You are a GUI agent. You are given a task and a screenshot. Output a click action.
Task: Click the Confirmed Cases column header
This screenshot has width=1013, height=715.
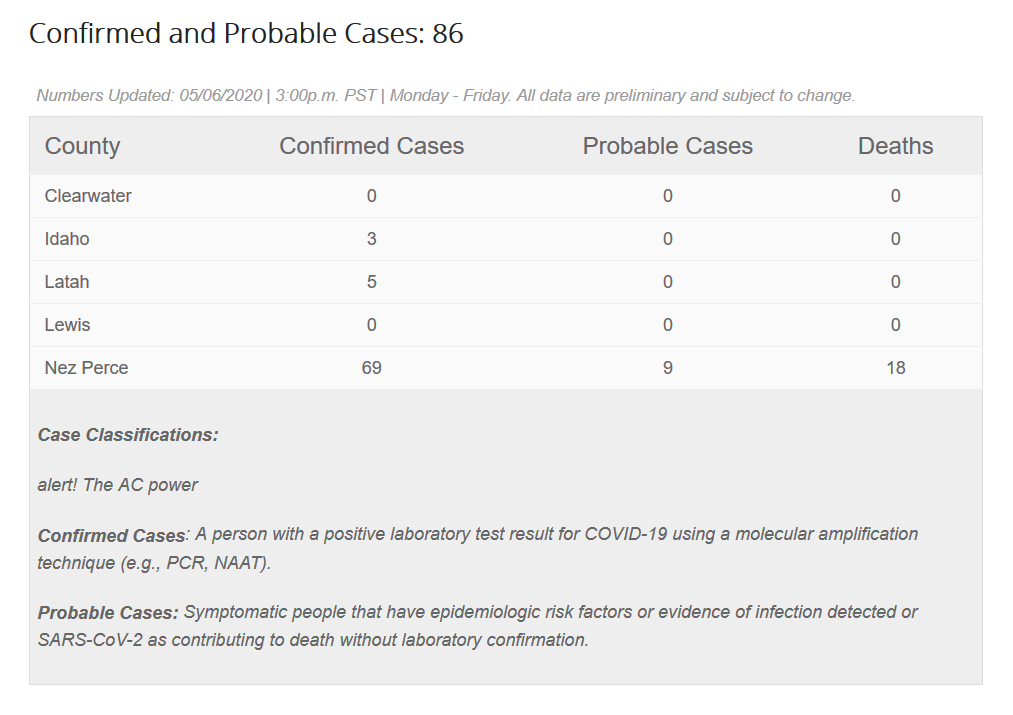[x=371, y=146]
